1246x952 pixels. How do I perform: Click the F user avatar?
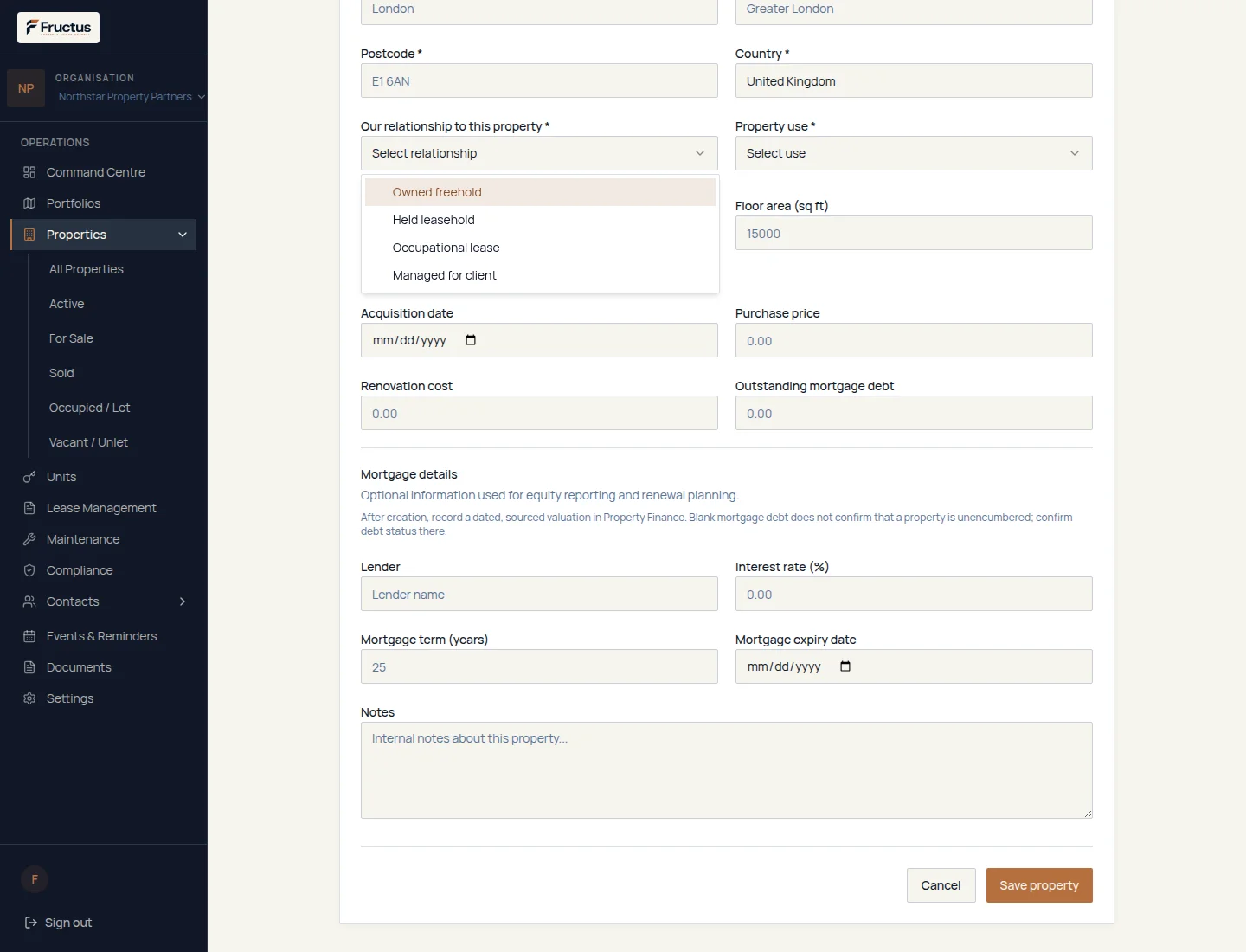click(35, 879)
